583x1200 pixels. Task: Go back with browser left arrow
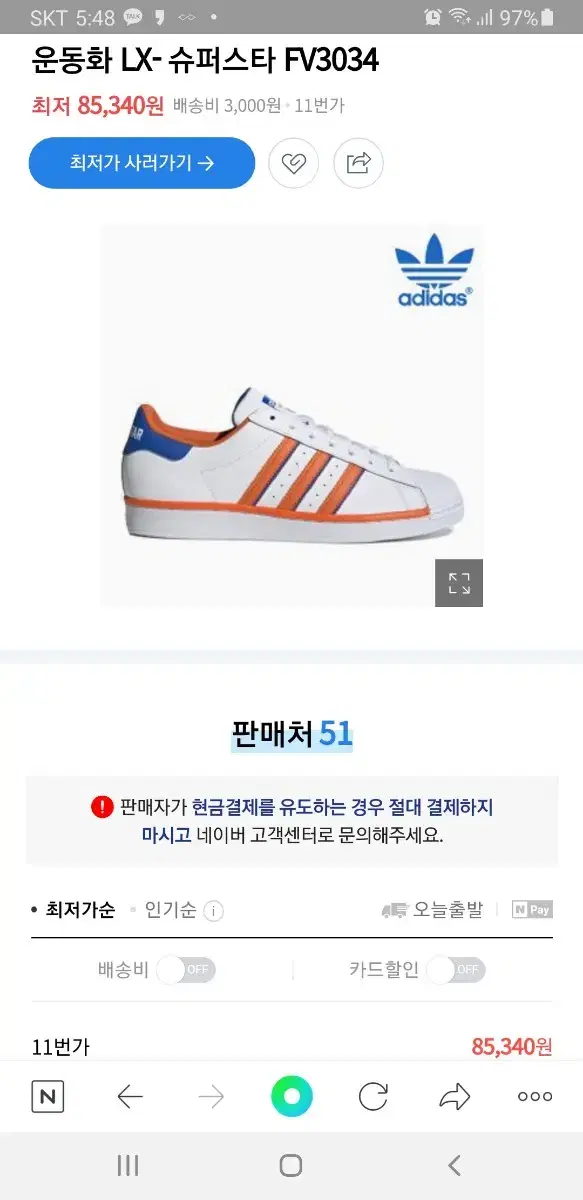[x=130, y=1097]
